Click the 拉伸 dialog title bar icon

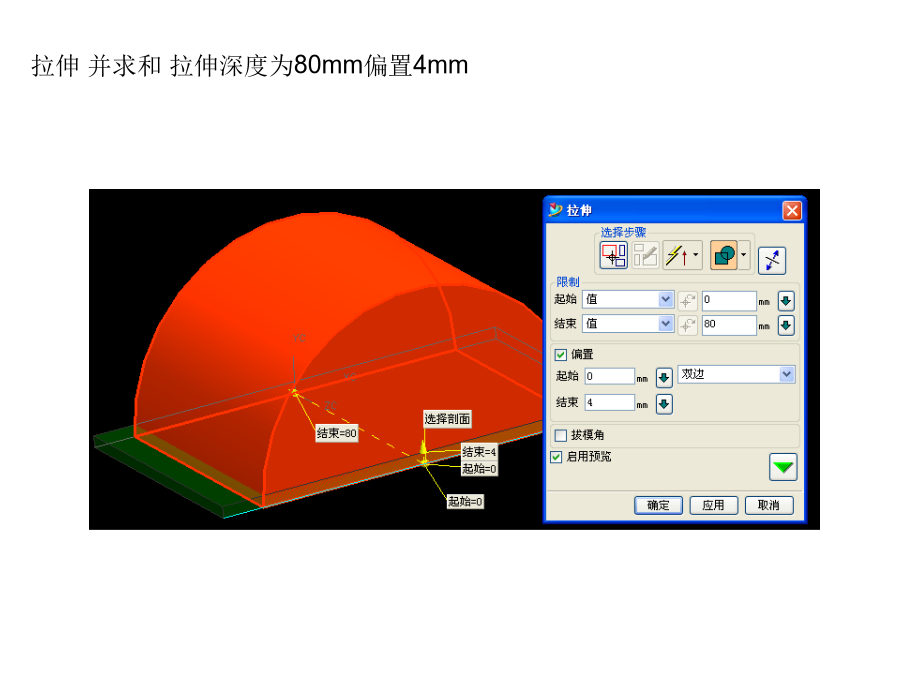(555, 210)
